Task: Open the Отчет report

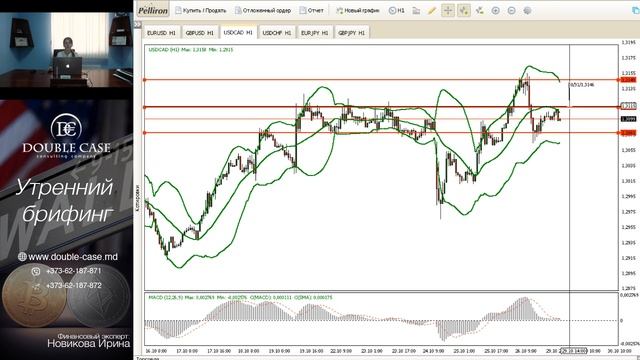Action: [x=311, y=11]
